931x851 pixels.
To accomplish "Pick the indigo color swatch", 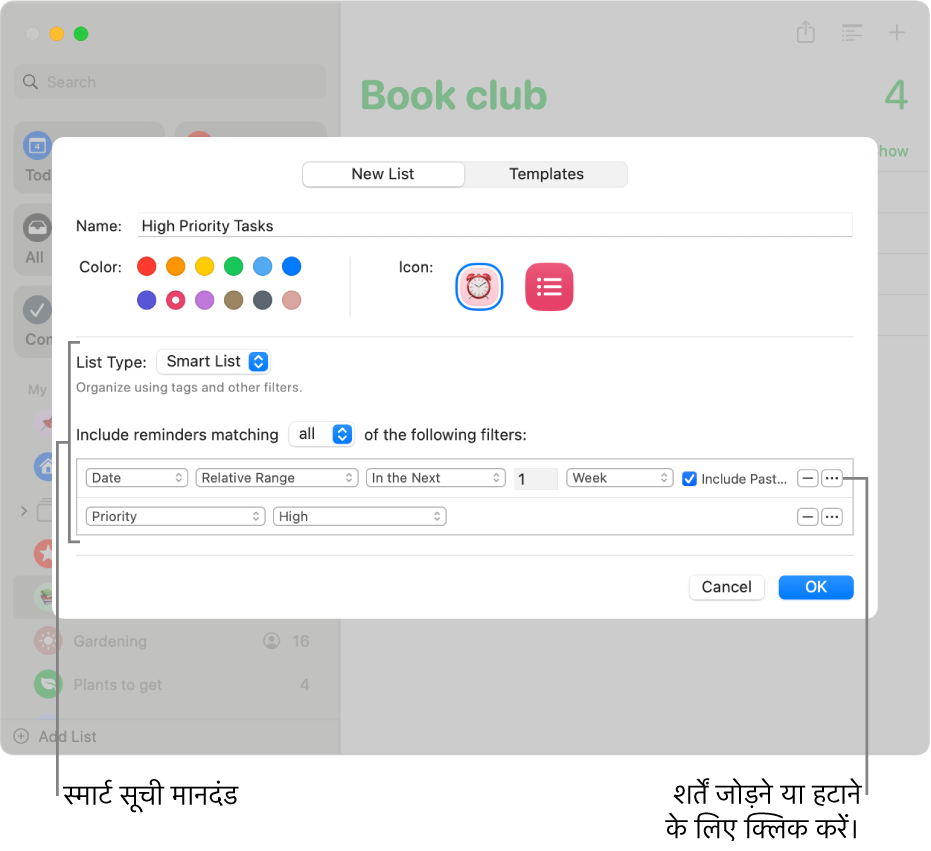I will tap(147, 300).
